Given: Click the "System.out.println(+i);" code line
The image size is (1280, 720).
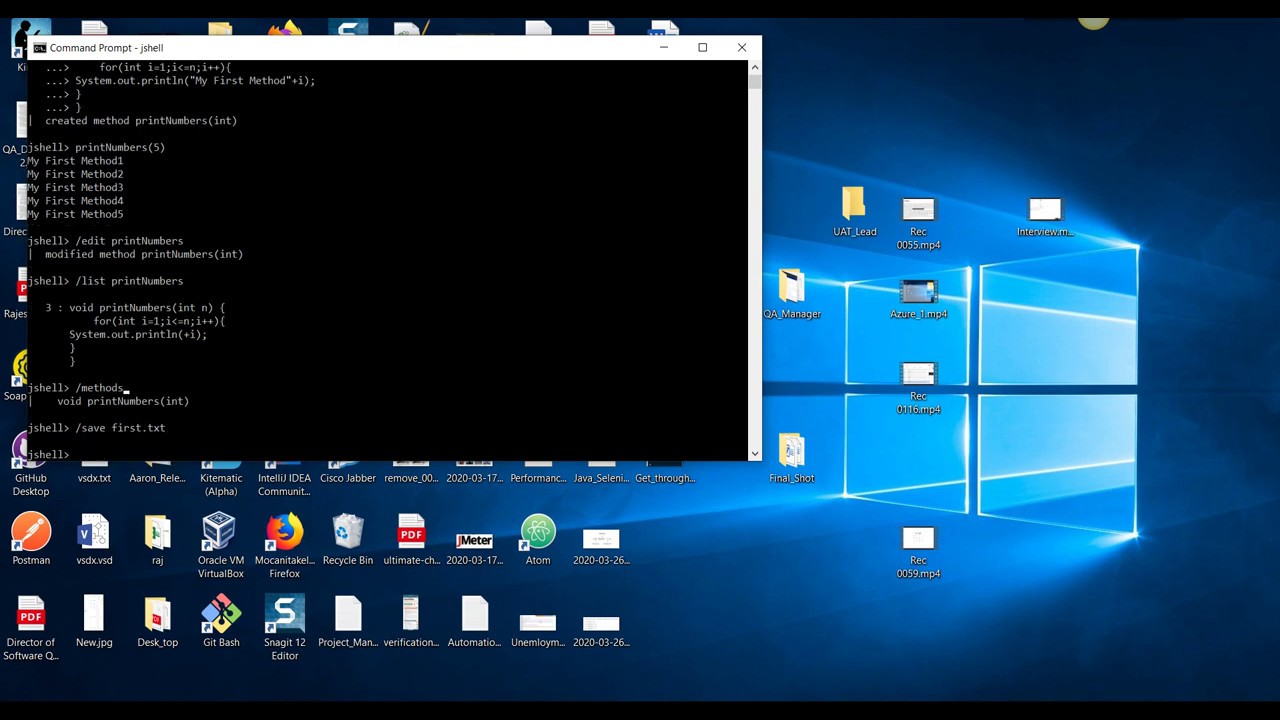Looking at the screenshot, I should tap(138, 335).
